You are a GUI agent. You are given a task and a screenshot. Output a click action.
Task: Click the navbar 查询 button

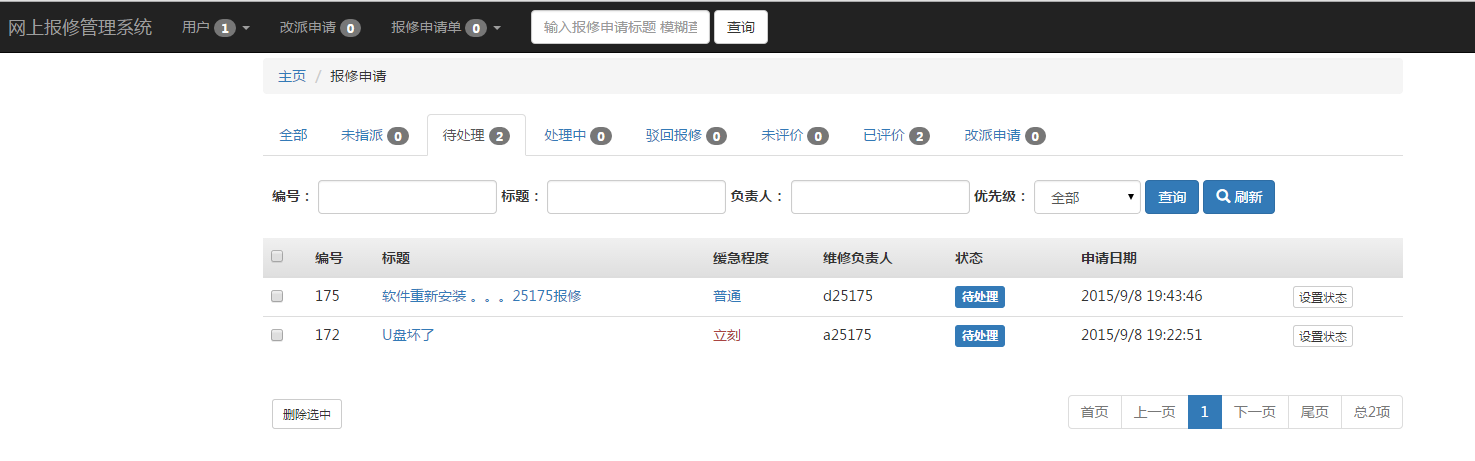click(x=741, y=27)
